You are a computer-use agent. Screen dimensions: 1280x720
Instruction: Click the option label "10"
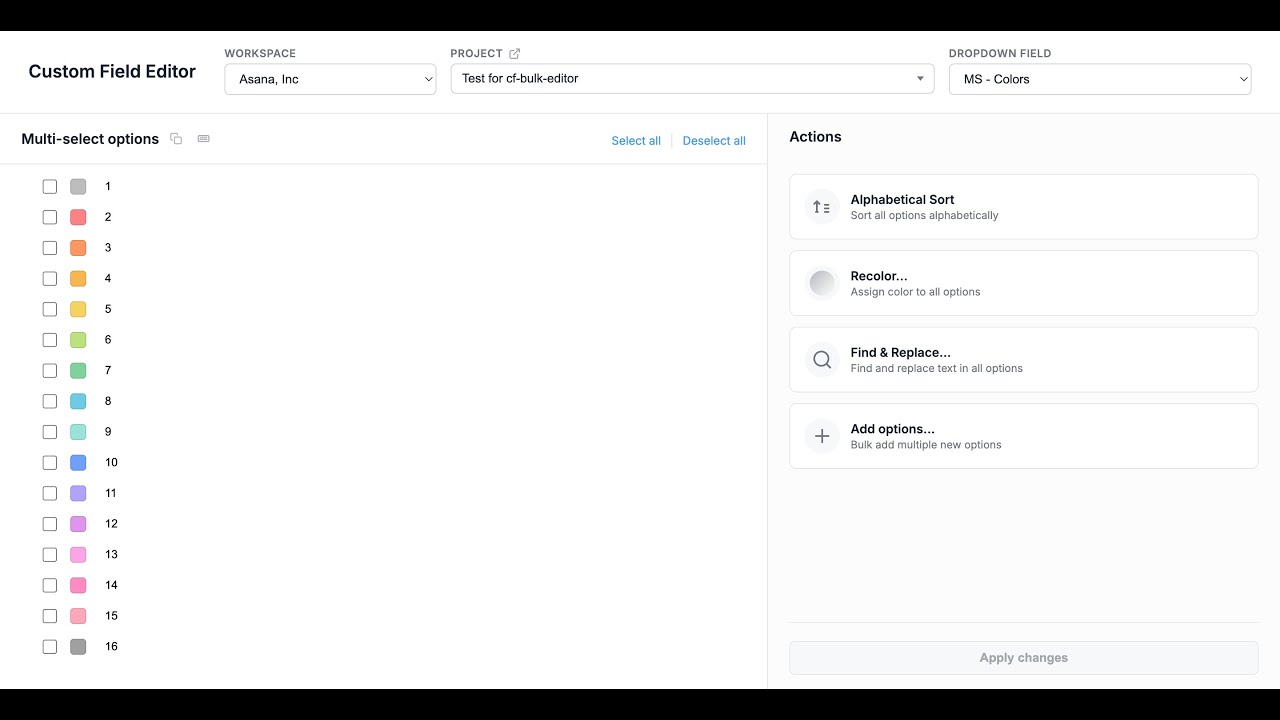(111, 463)
